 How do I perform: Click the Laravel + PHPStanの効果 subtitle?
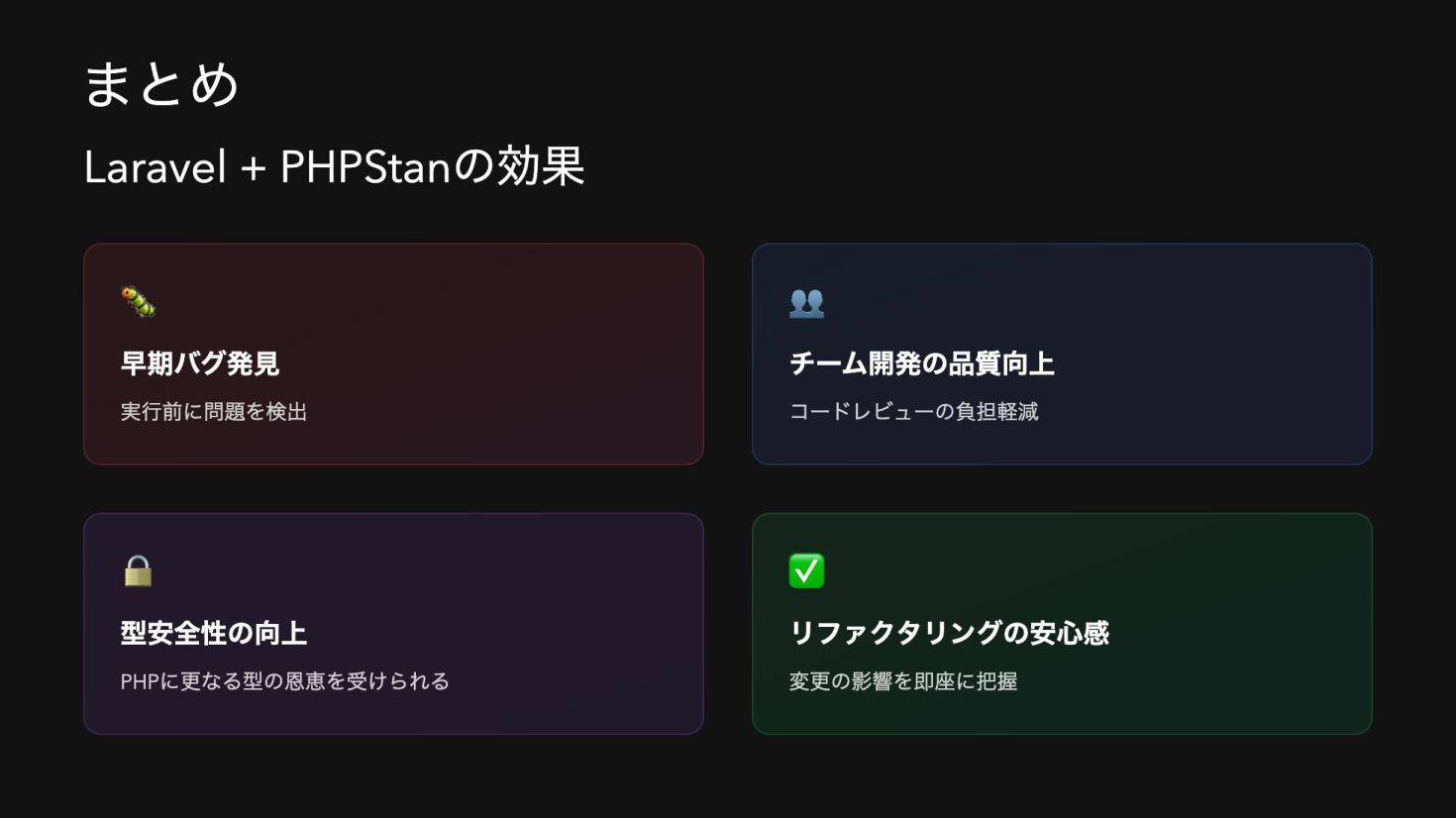coord(334,166)
